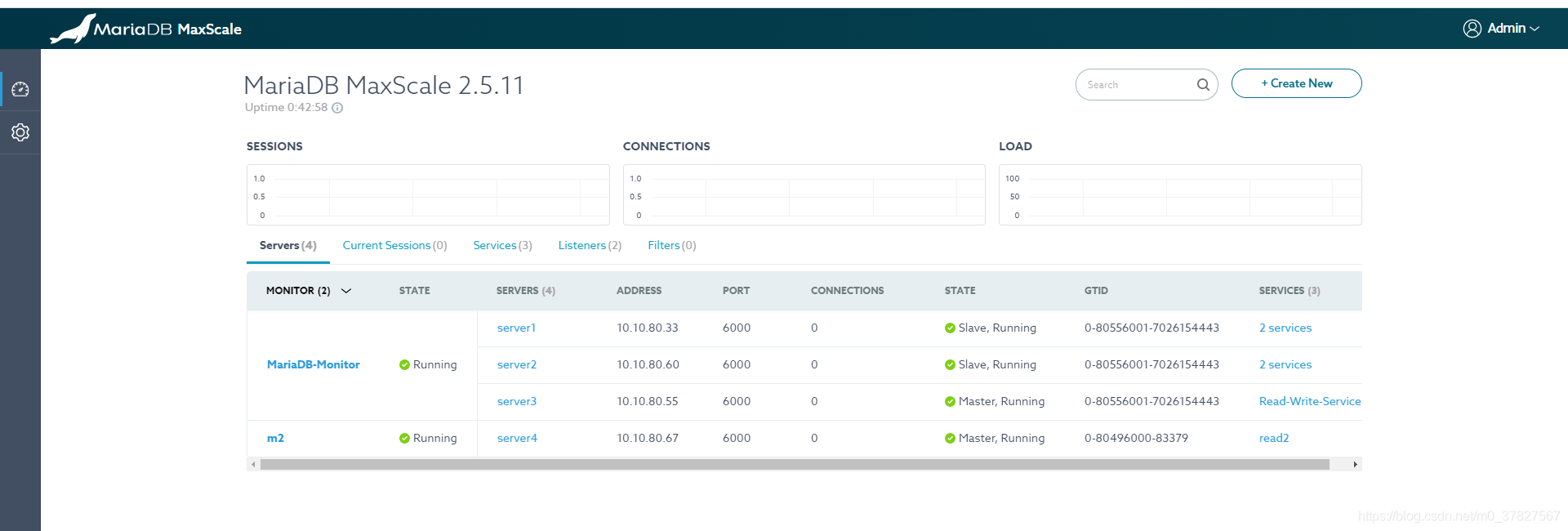Click the SERVICES (3) column header
The image size is (1568, 531).
pos(1290,291)
